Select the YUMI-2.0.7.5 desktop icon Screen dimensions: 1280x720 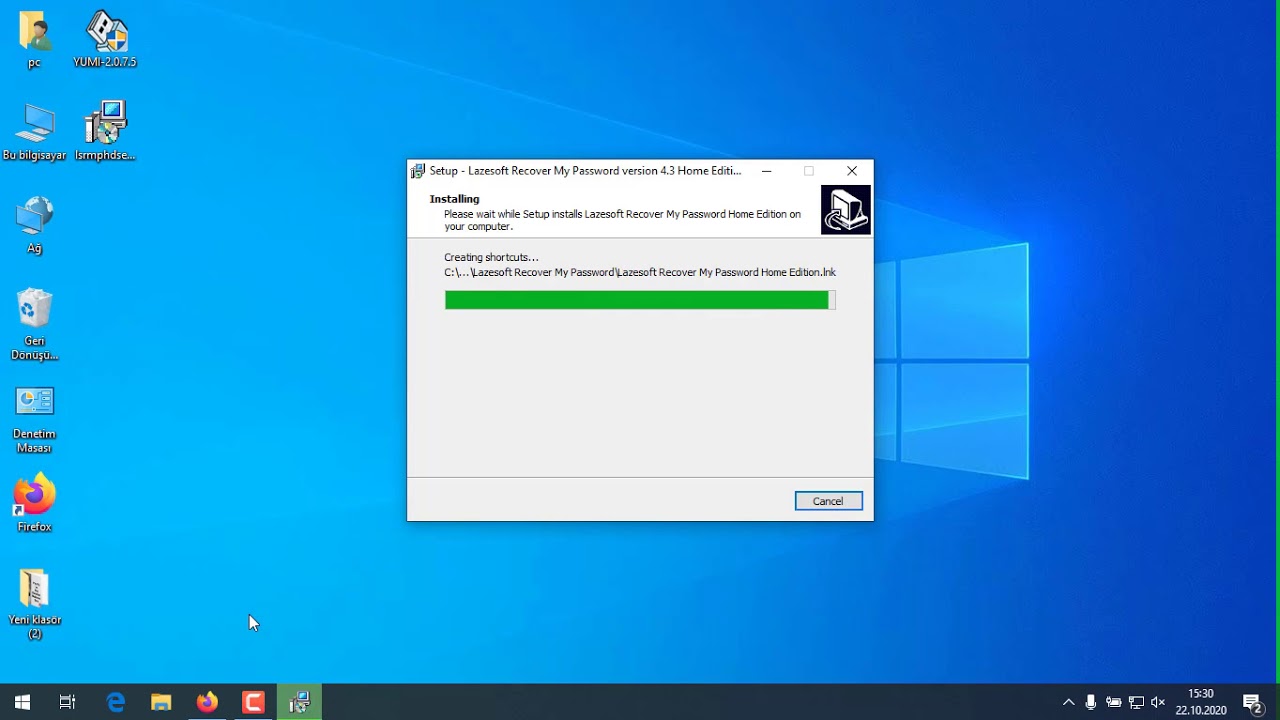(x=105, y=40)
